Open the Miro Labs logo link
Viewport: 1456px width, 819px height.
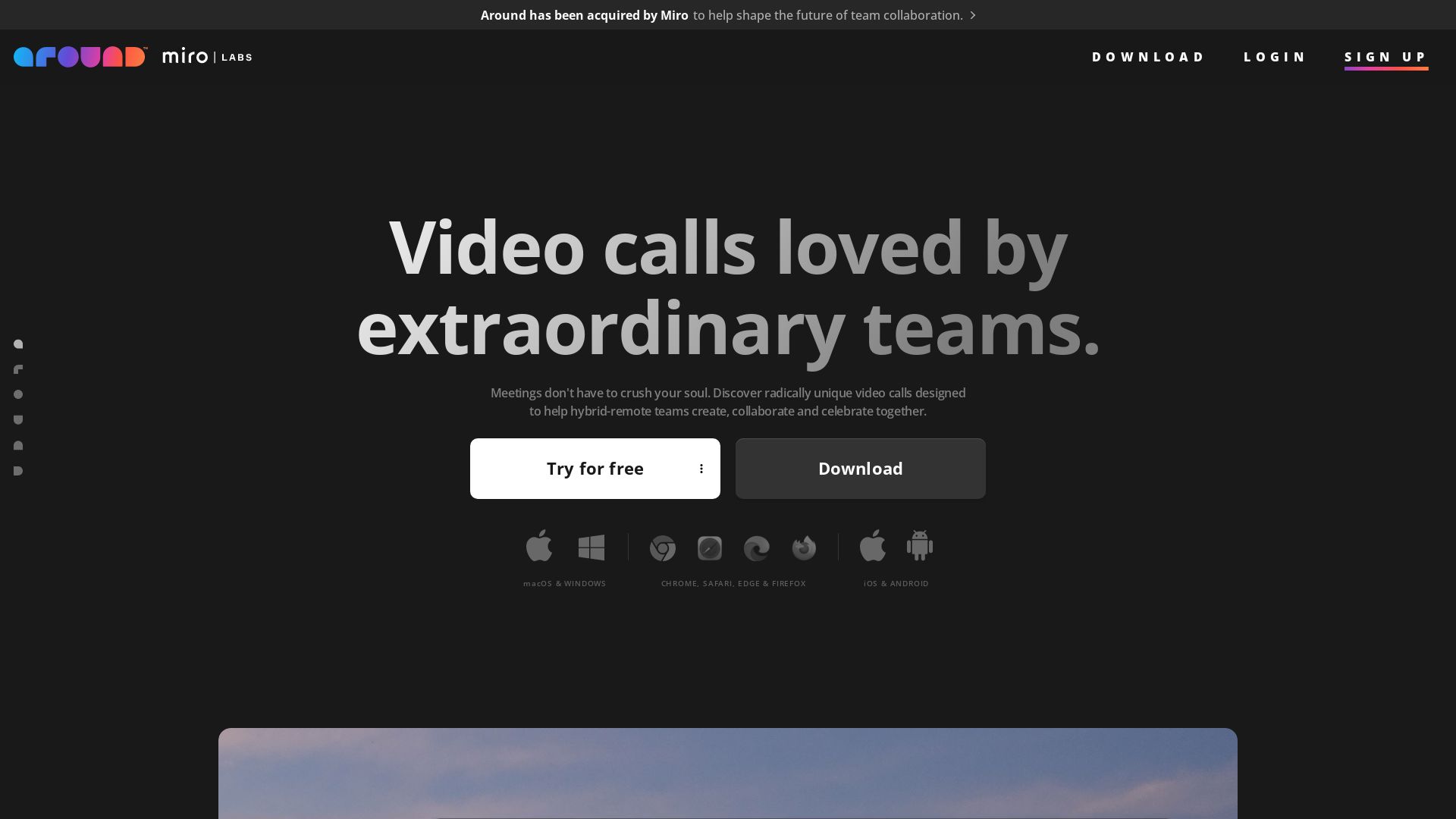tap(206, 56)
